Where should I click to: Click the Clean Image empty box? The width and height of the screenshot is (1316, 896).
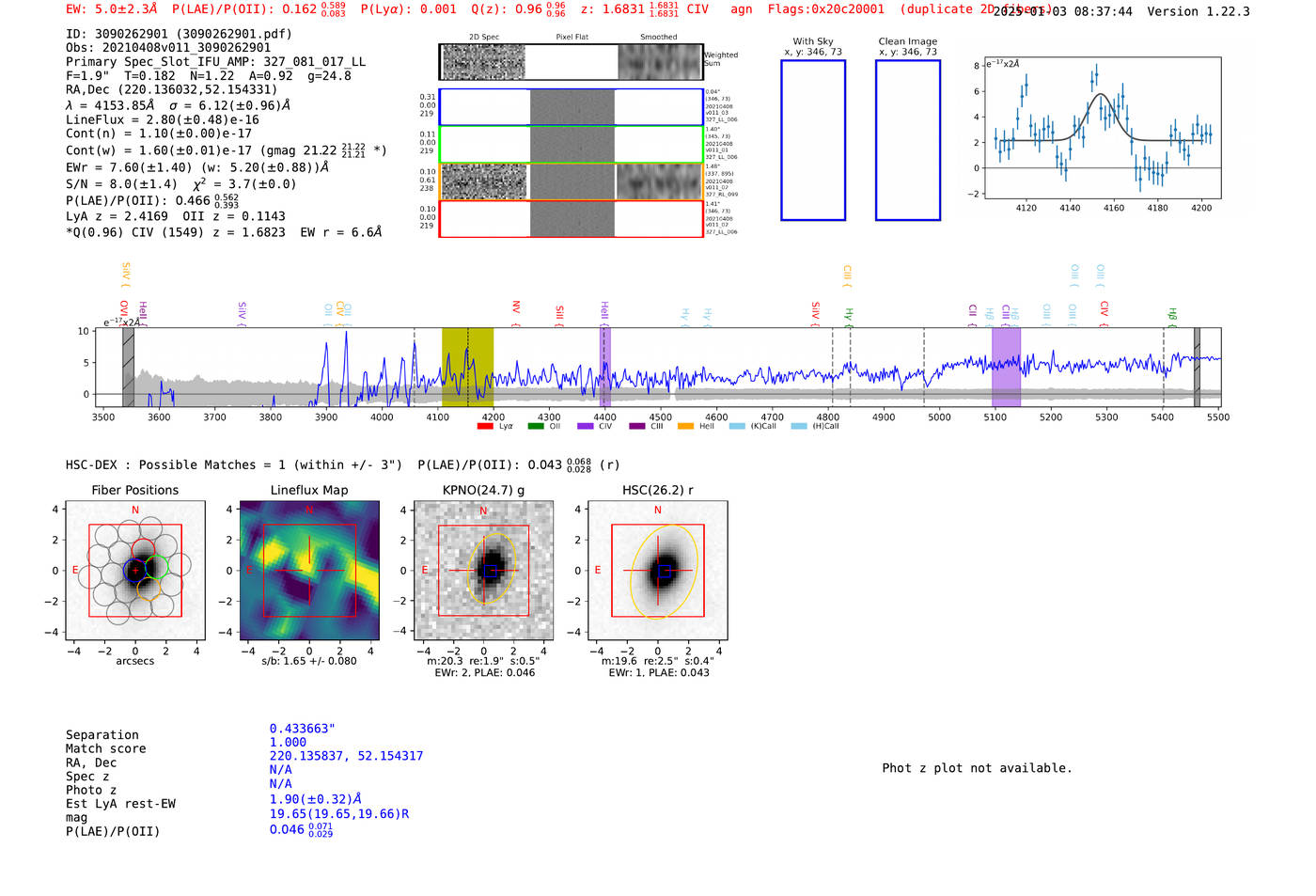click(x=908, y=140)
